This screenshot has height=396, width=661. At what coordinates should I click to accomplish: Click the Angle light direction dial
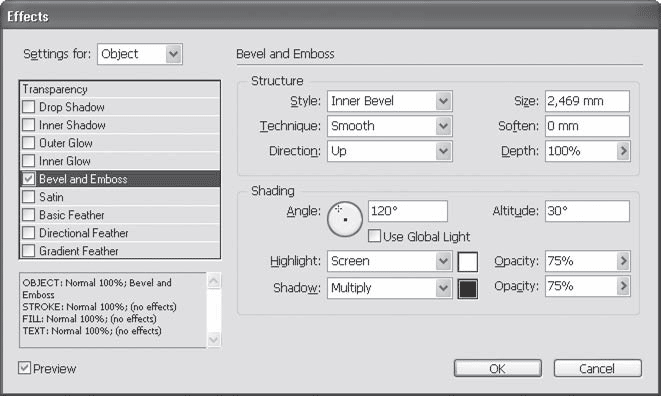[345, 219]
